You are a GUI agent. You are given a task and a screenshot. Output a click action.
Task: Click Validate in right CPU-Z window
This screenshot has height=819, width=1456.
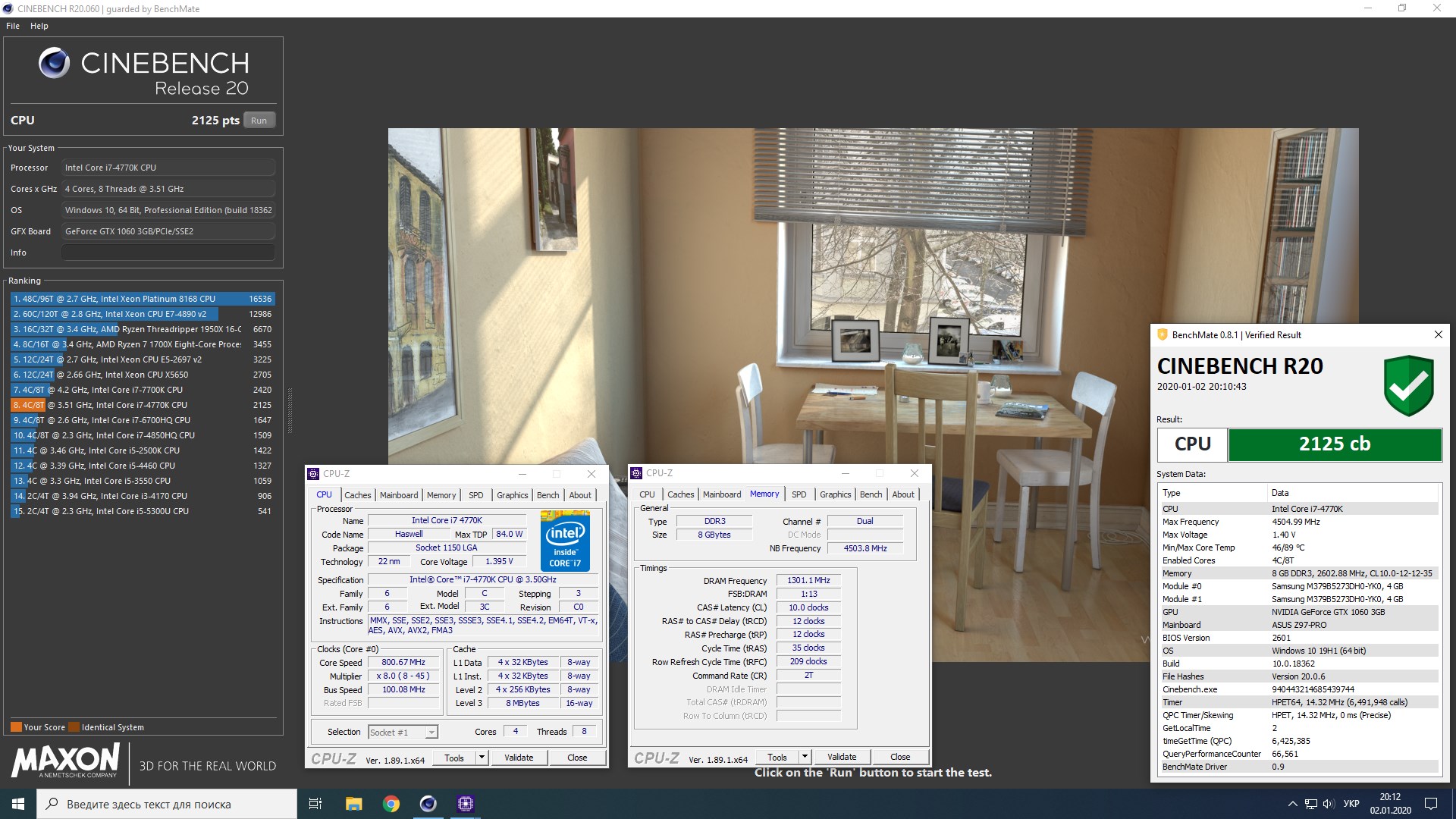(x=842, y=757)
